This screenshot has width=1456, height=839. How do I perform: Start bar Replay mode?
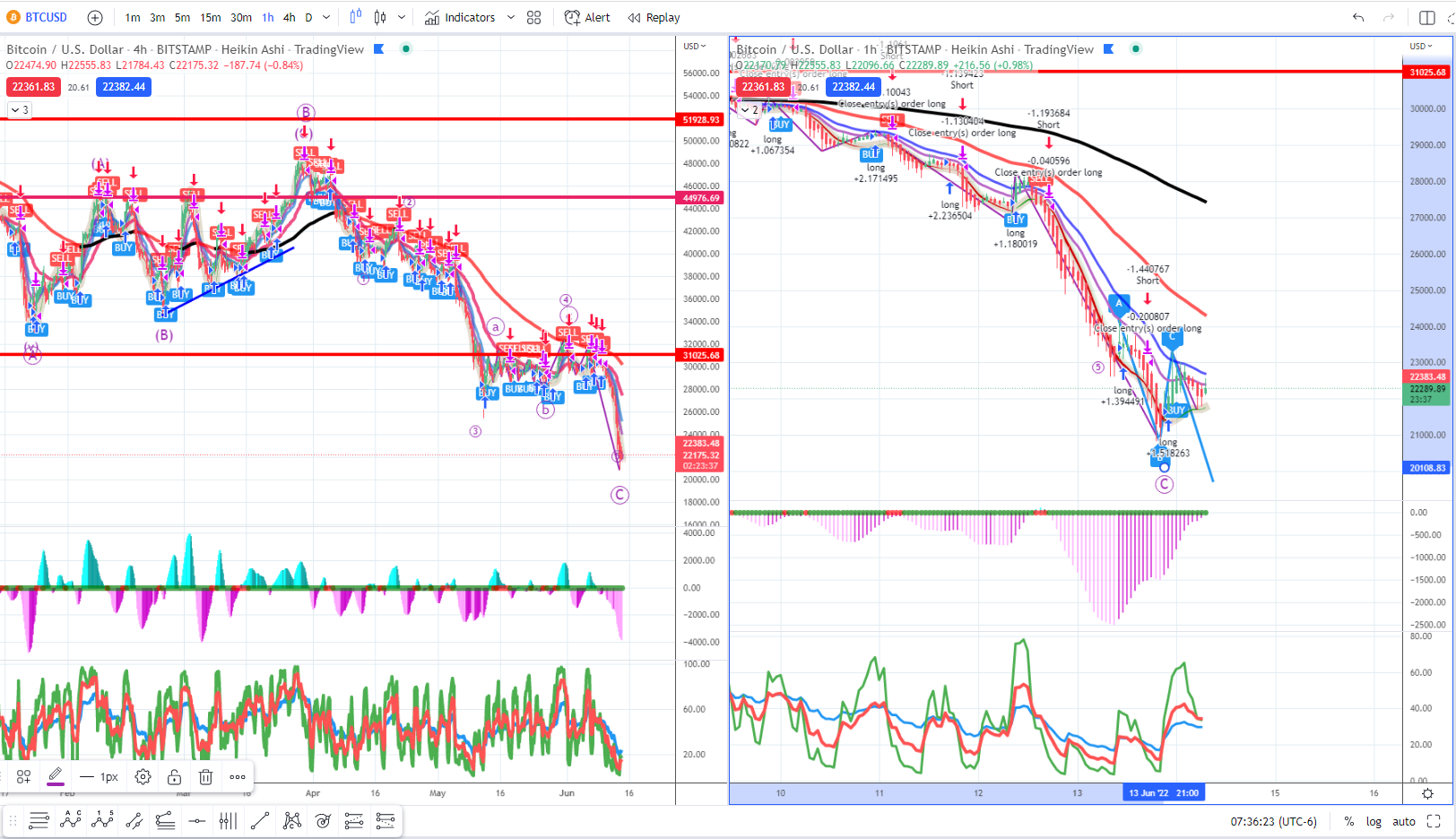point(654,17)
